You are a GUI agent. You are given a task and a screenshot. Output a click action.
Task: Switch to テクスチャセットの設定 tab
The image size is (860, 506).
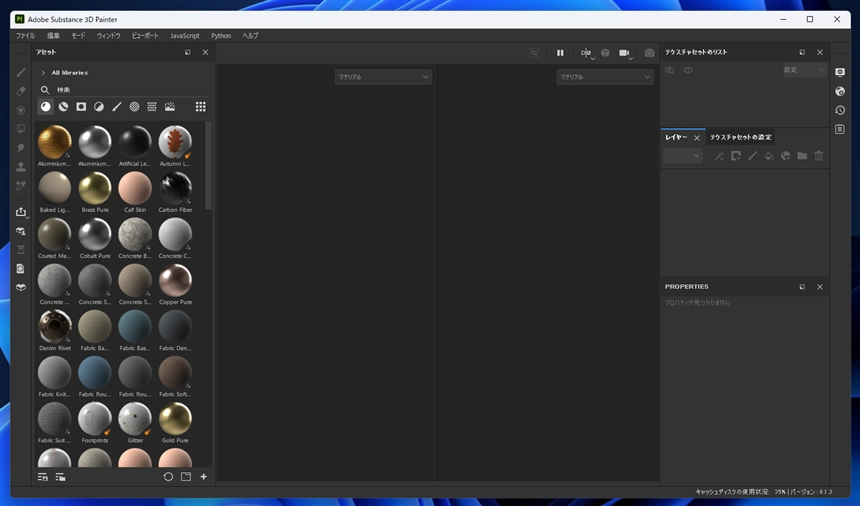pos(740,138)
